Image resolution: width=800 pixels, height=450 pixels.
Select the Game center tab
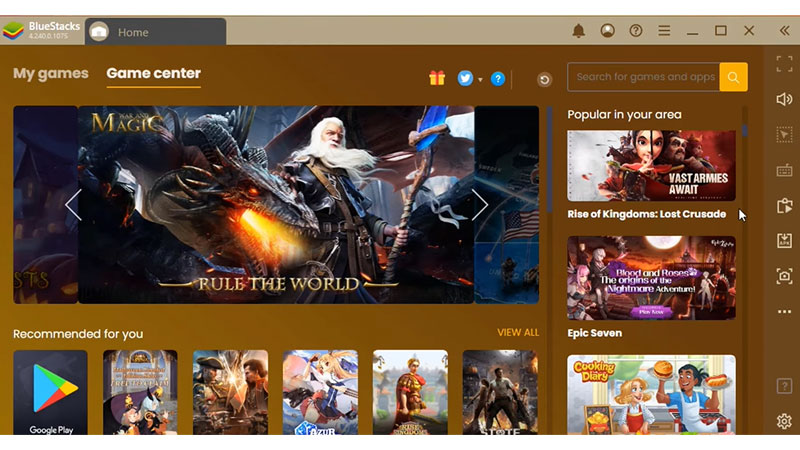tap(153, 73)
